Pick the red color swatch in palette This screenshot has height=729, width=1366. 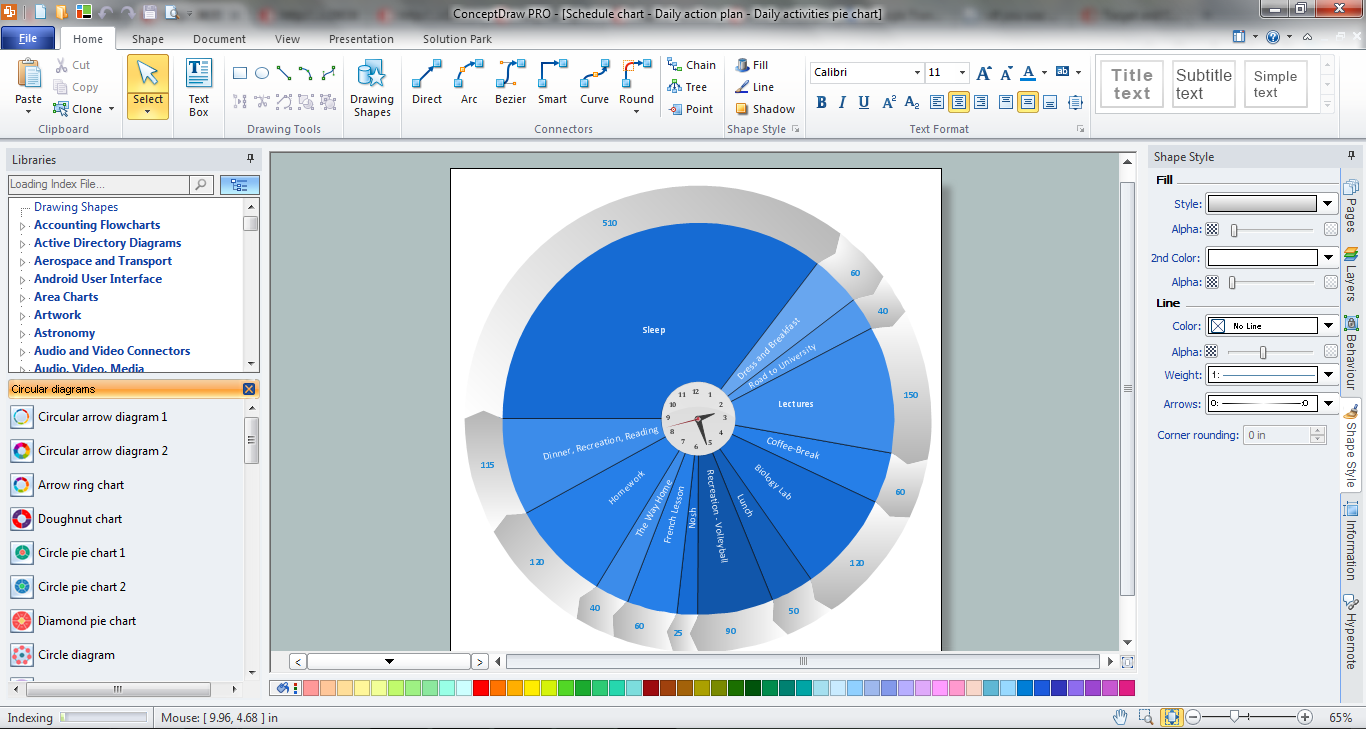coord(481,688)
